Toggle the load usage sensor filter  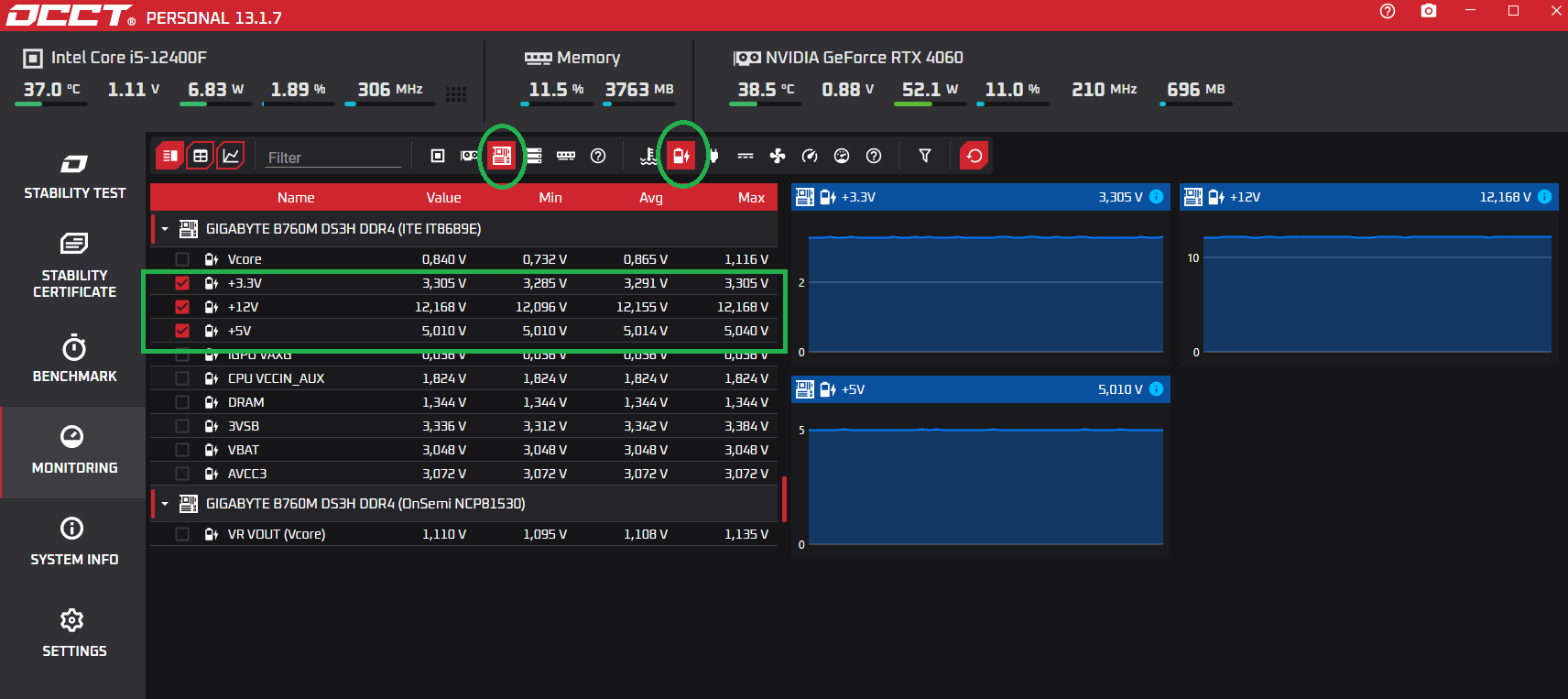842,156
